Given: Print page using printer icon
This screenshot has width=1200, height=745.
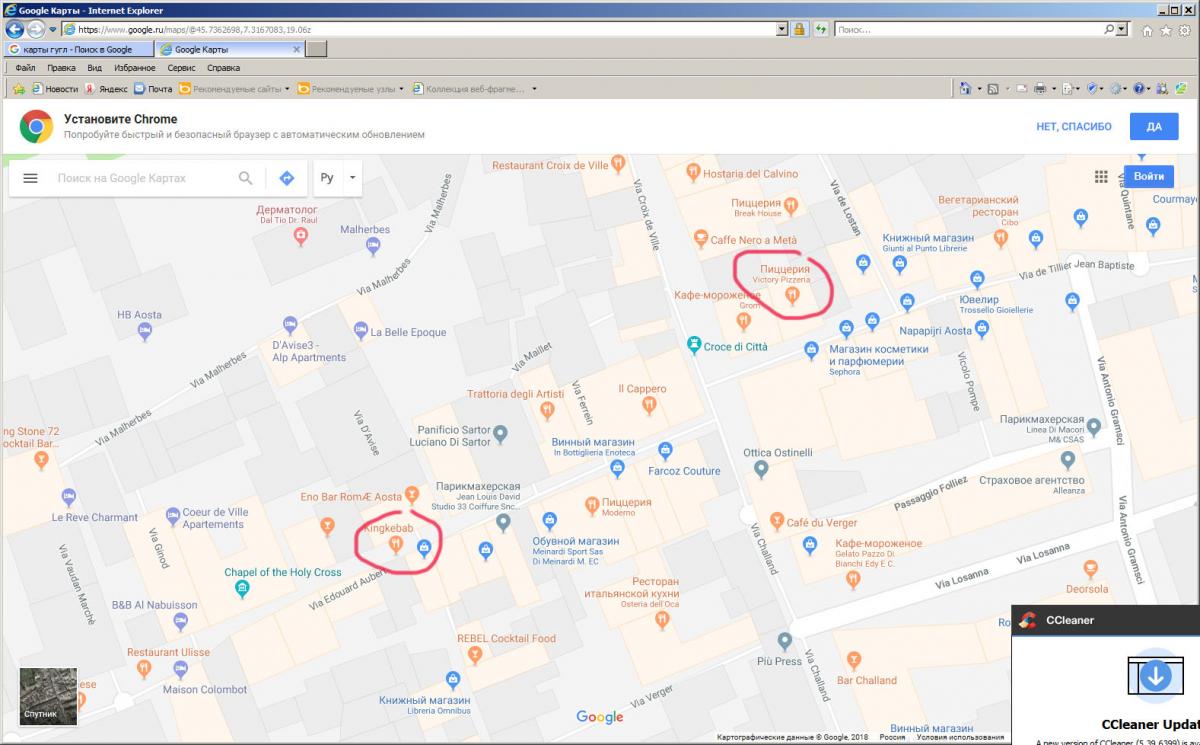Looking at the screenshot, I should click(1040, 88).
